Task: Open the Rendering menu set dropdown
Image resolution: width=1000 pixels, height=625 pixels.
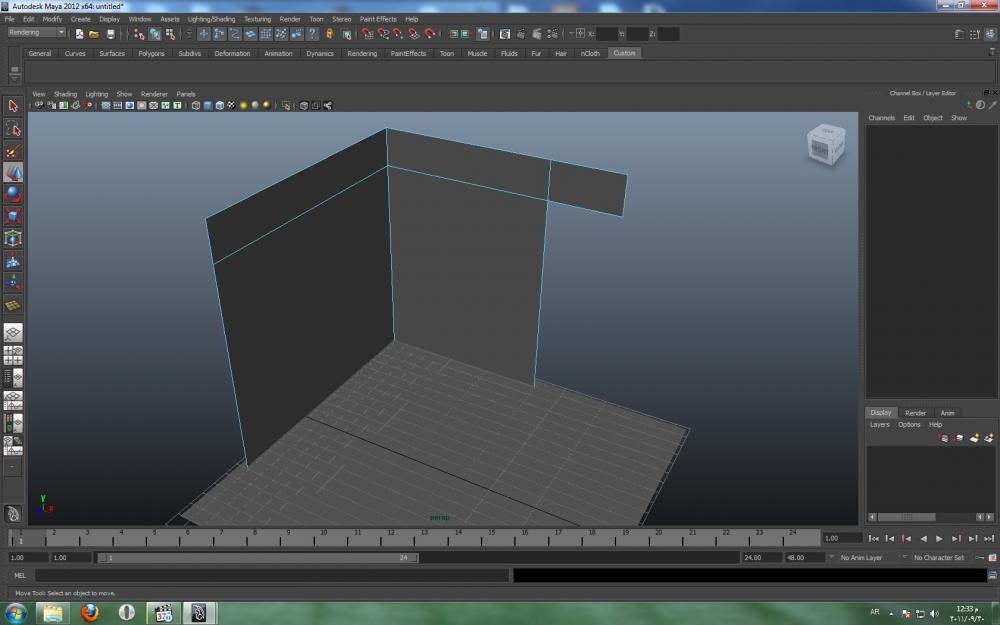Action: (x=36, y=33)
